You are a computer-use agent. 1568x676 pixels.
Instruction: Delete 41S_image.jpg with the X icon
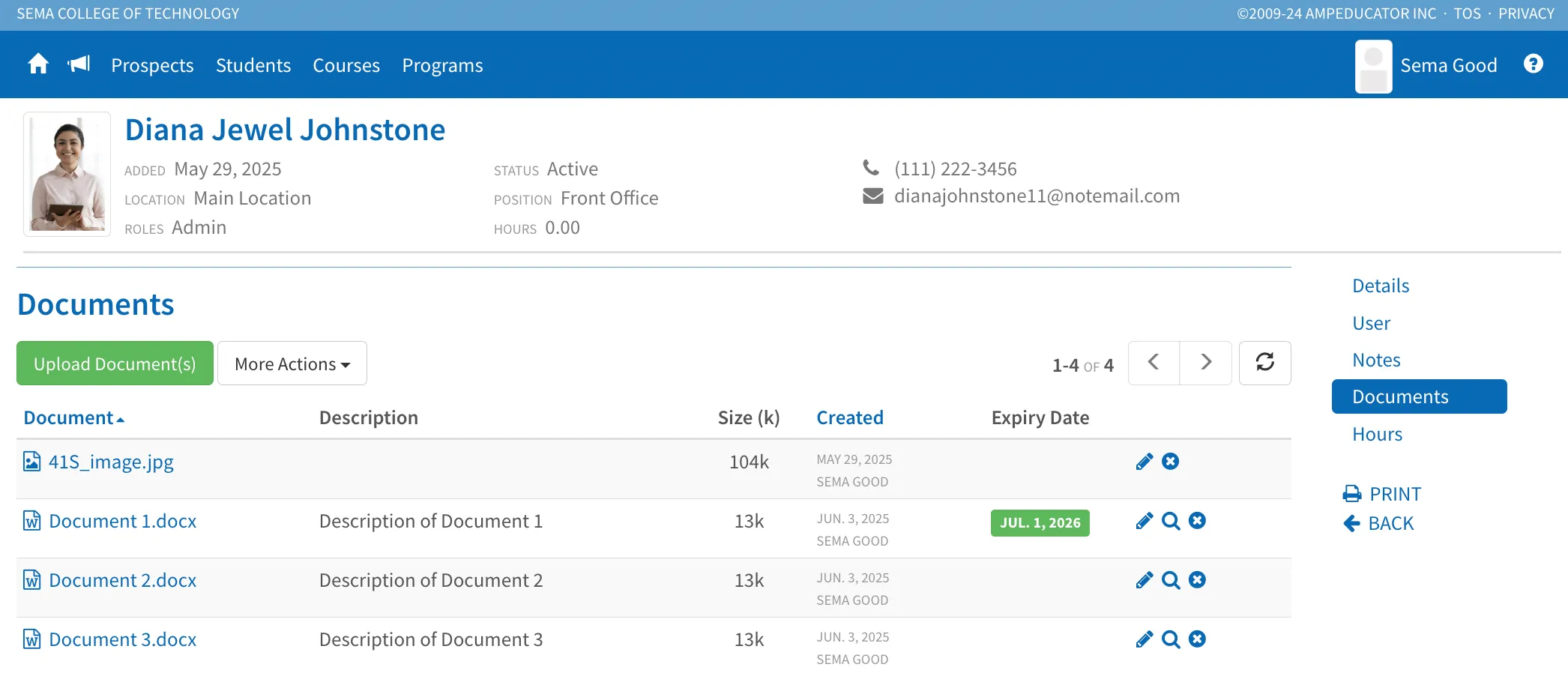point(1170,462)
